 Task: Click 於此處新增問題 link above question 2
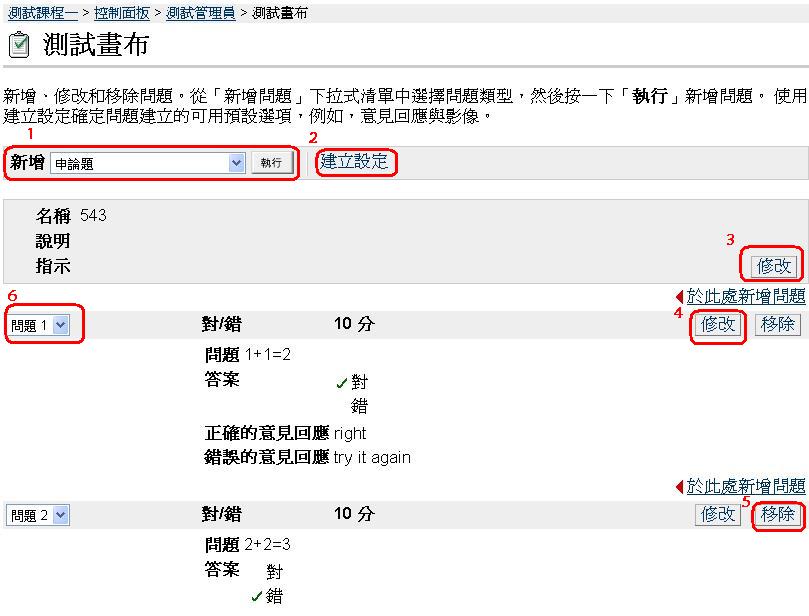click(x=745, y=486)
